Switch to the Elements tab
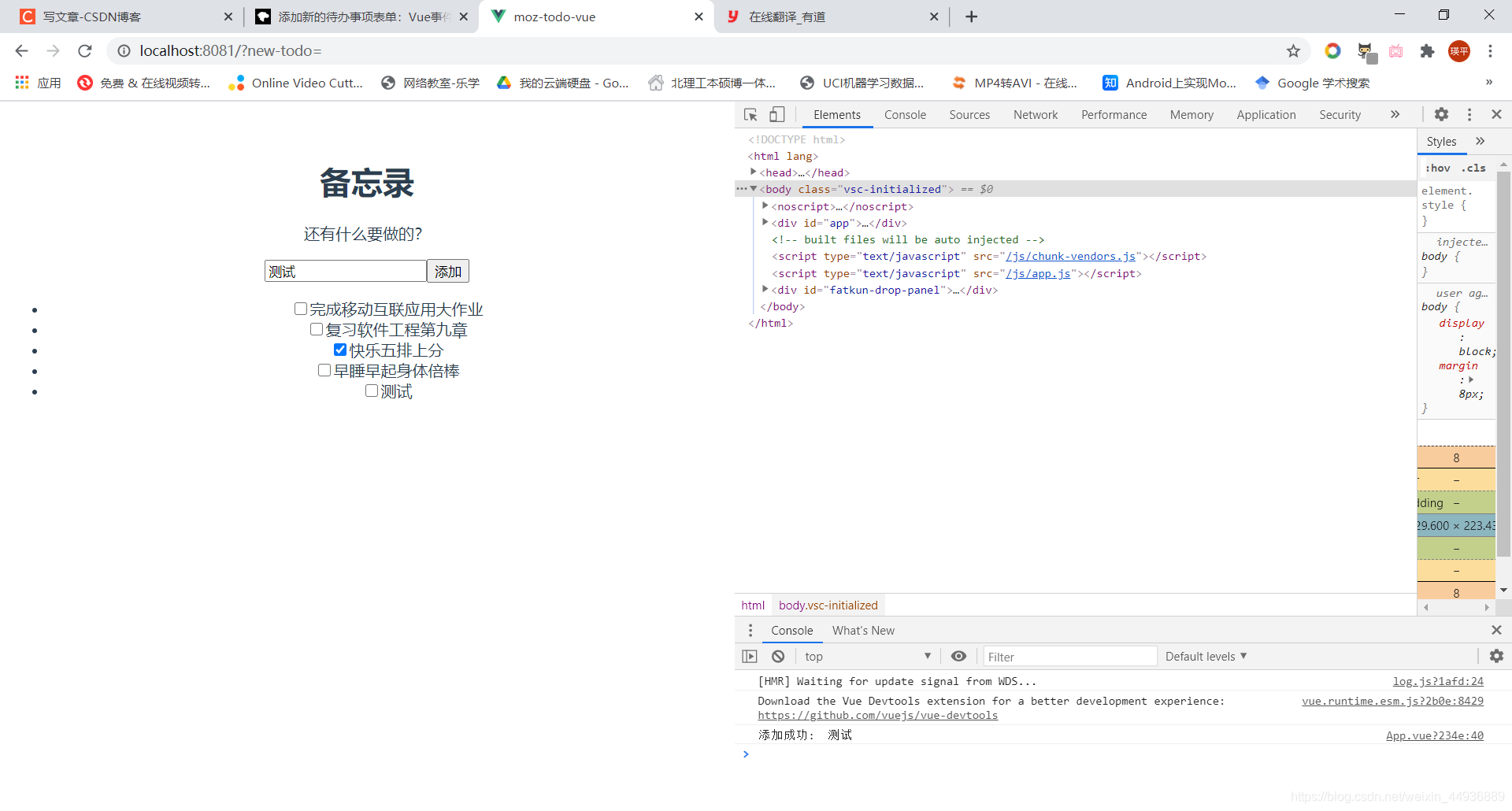Screen dimensions: 1512x811 tap(837, 115)
